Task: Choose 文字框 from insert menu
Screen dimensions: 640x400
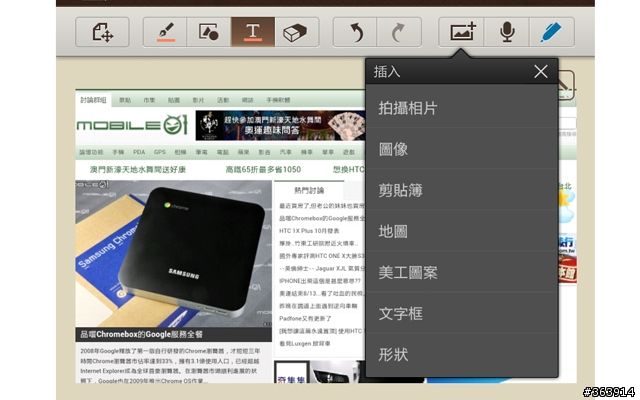Action: (x=462, y=313)
